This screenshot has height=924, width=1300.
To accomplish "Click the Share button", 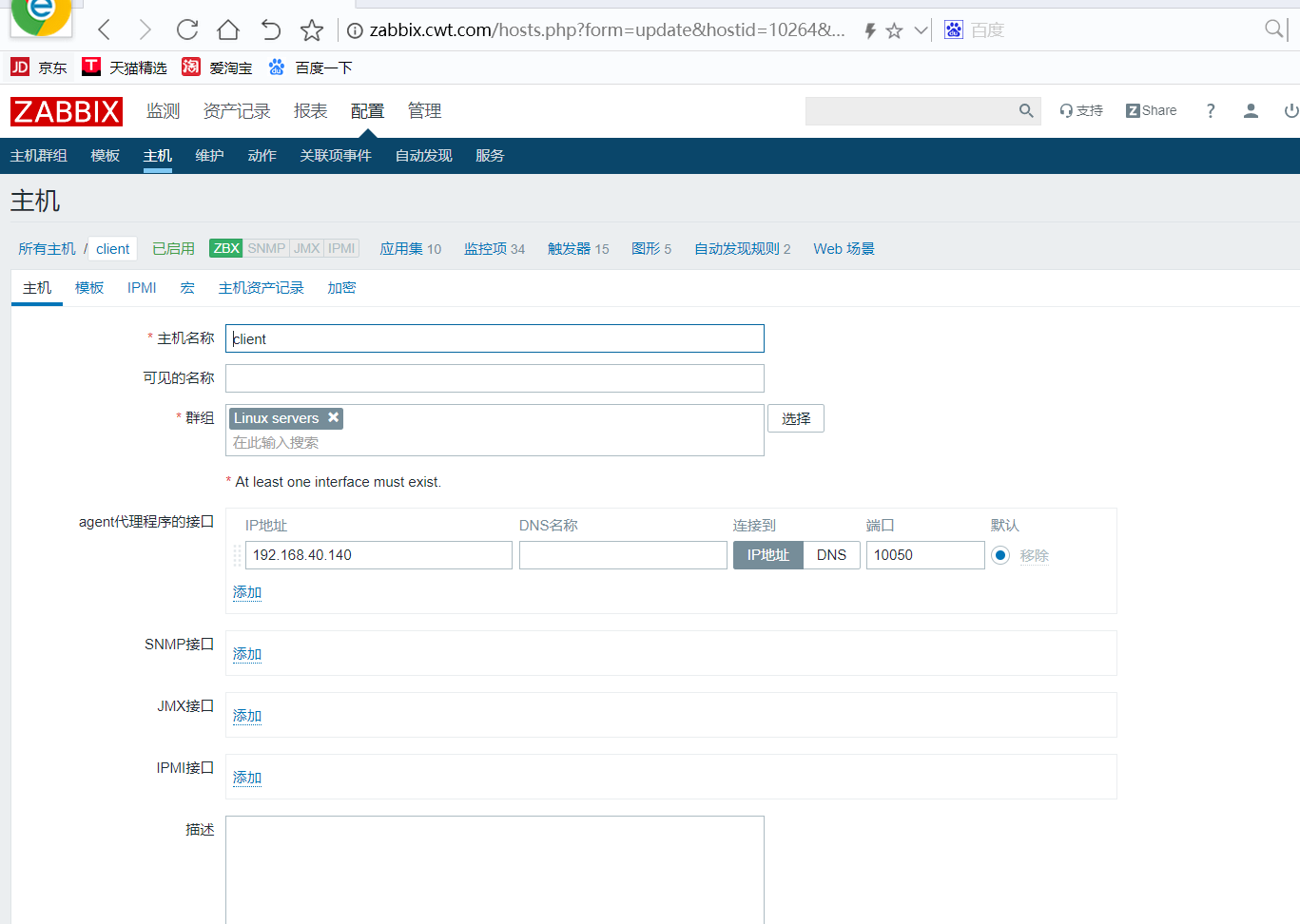I will (x=1152, y=111).
